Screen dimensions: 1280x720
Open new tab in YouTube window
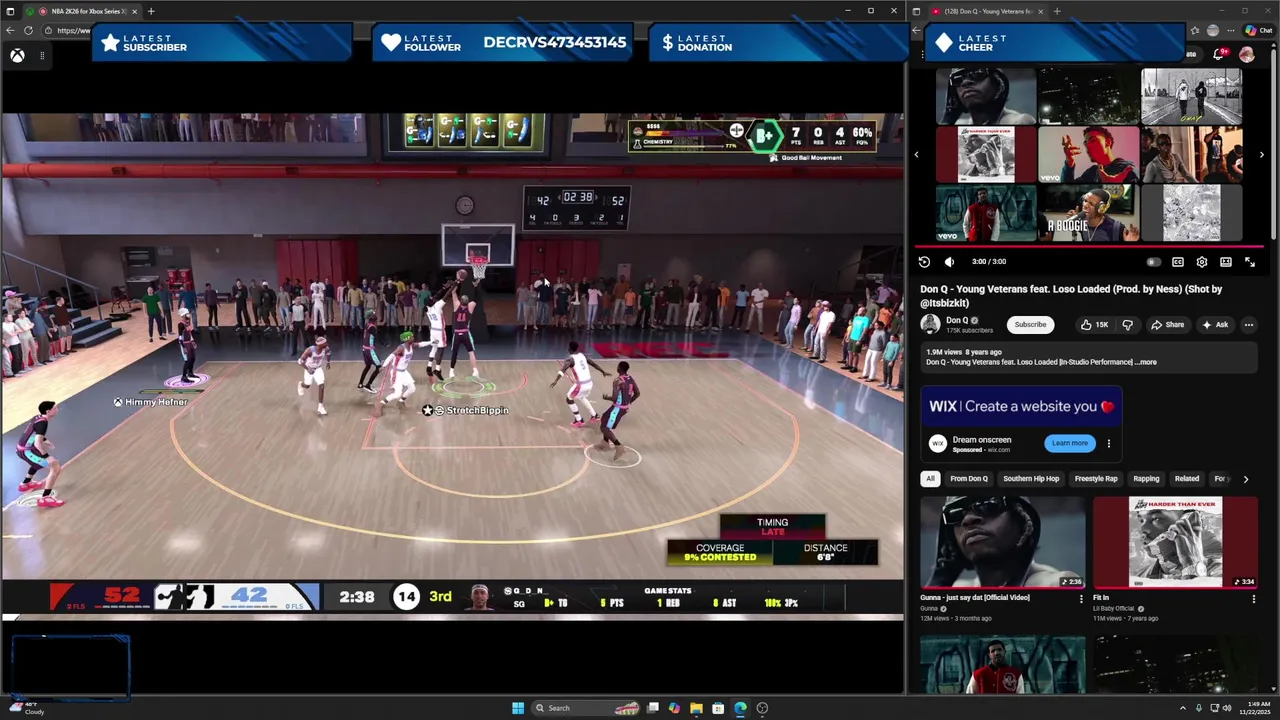tap(1057, 11)
